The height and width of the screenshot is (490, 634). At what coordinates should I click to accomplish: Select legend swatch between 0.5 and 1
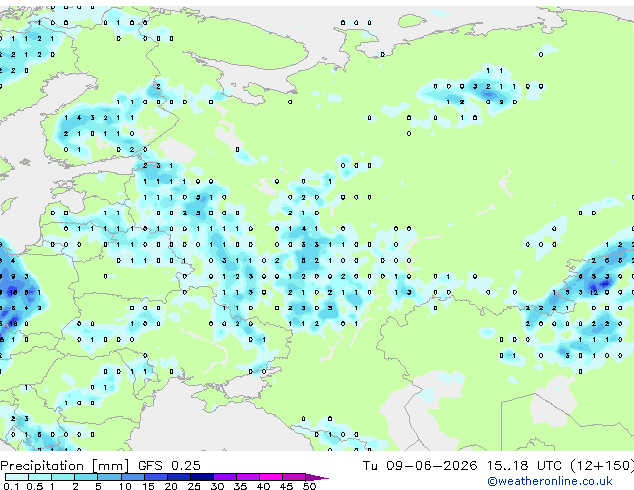40,477
